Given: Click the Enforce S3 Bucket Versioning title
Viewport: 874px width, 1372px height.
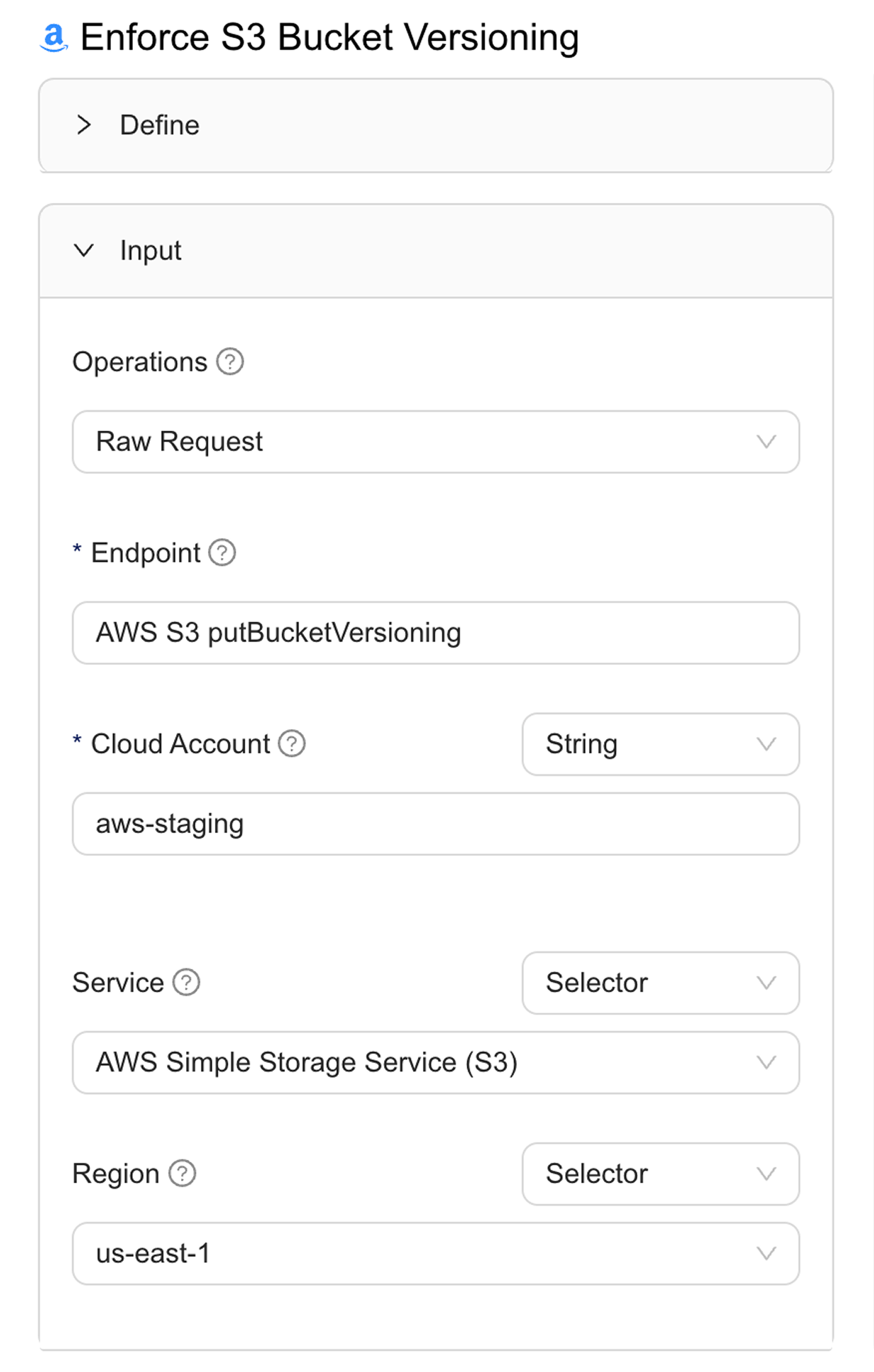Looking at the screenshot, I should [x=330, y=37].
